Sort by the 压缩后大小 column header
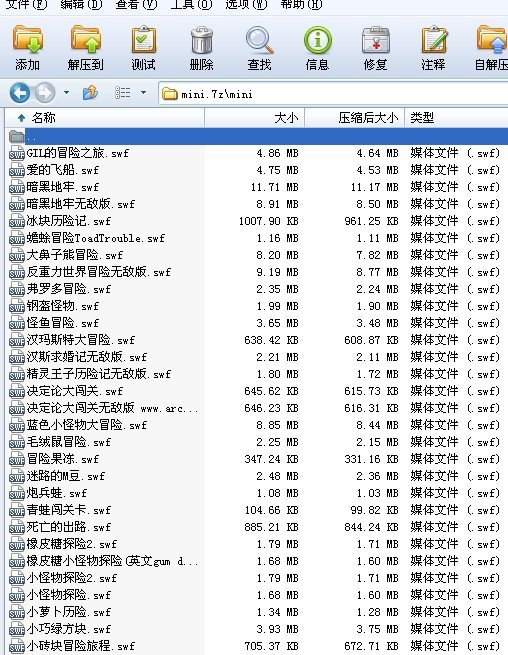The image size is (508, 655). point(355,118)
